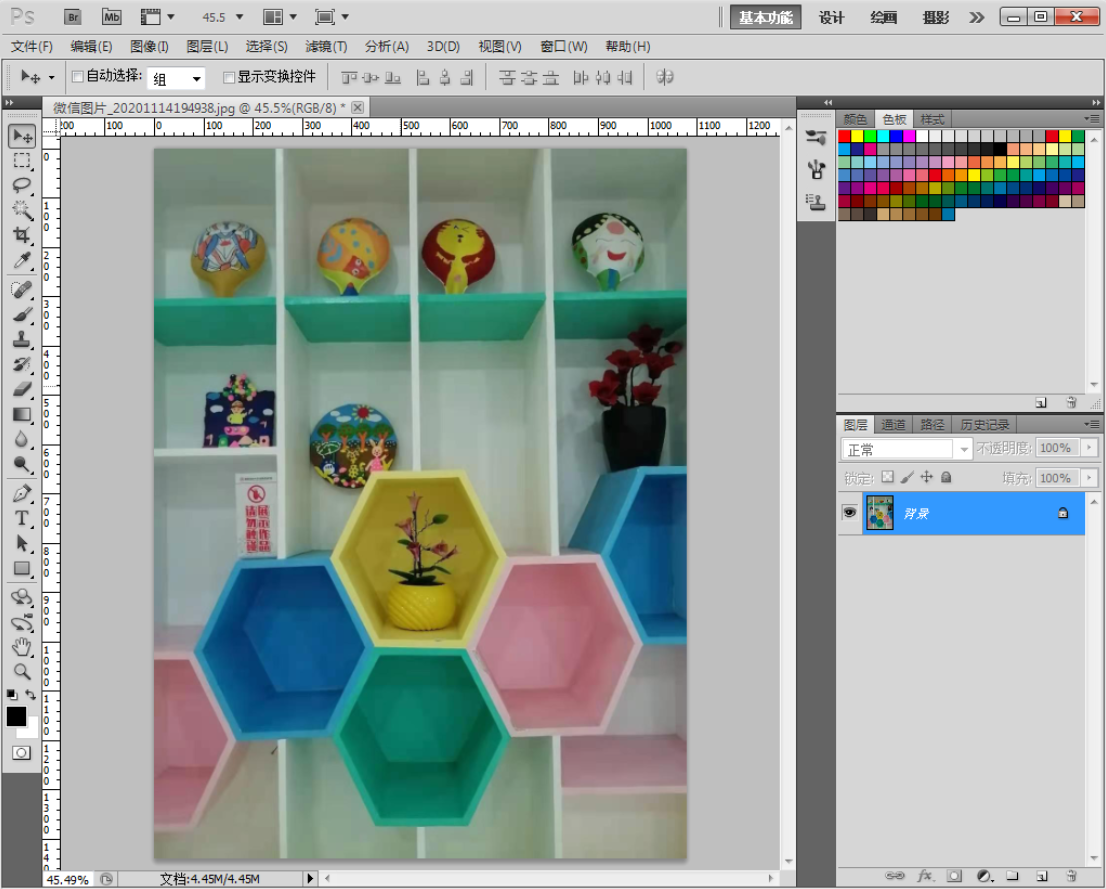Open the screen mode dropdown
1106x889 pixels.
345,17
